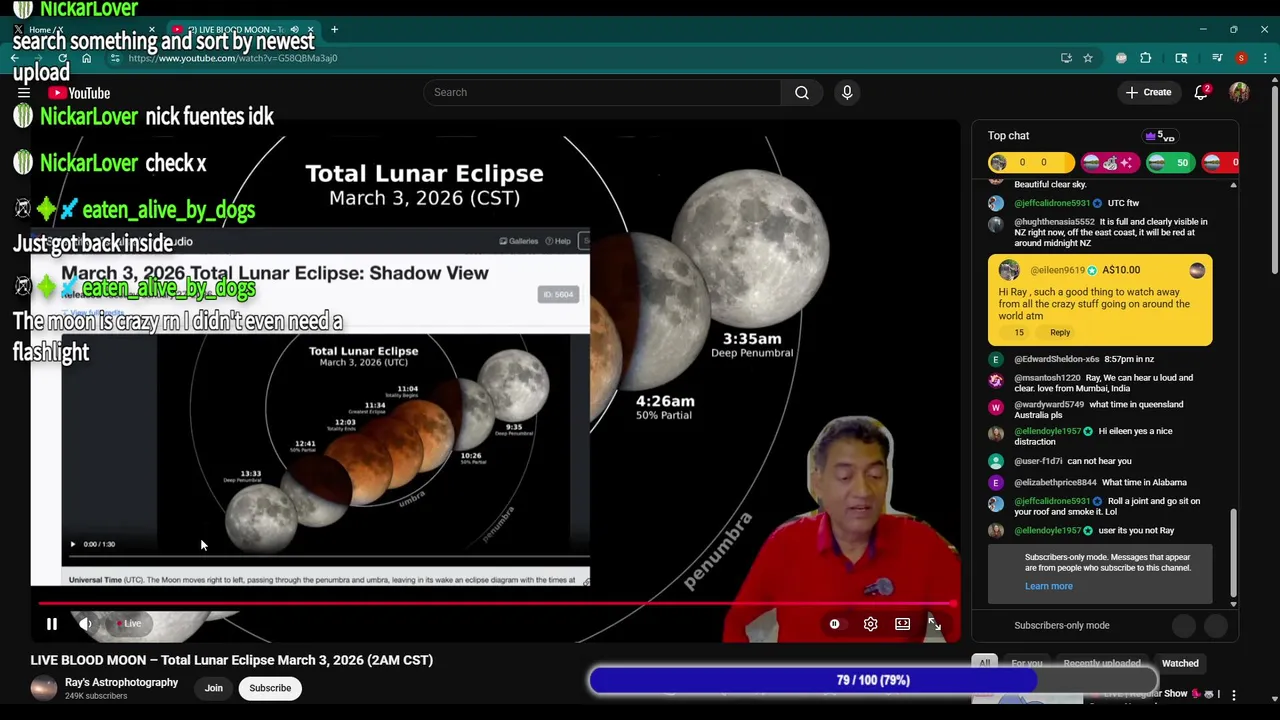Click the youtube.com address bar URL
Screen dimensions: 1280x720
coord(233,58)
